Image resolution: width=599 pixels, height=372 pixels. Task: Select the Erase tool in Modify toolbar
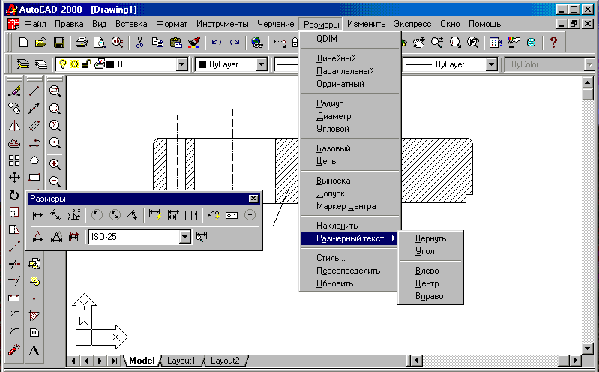[x=14, y=91]
